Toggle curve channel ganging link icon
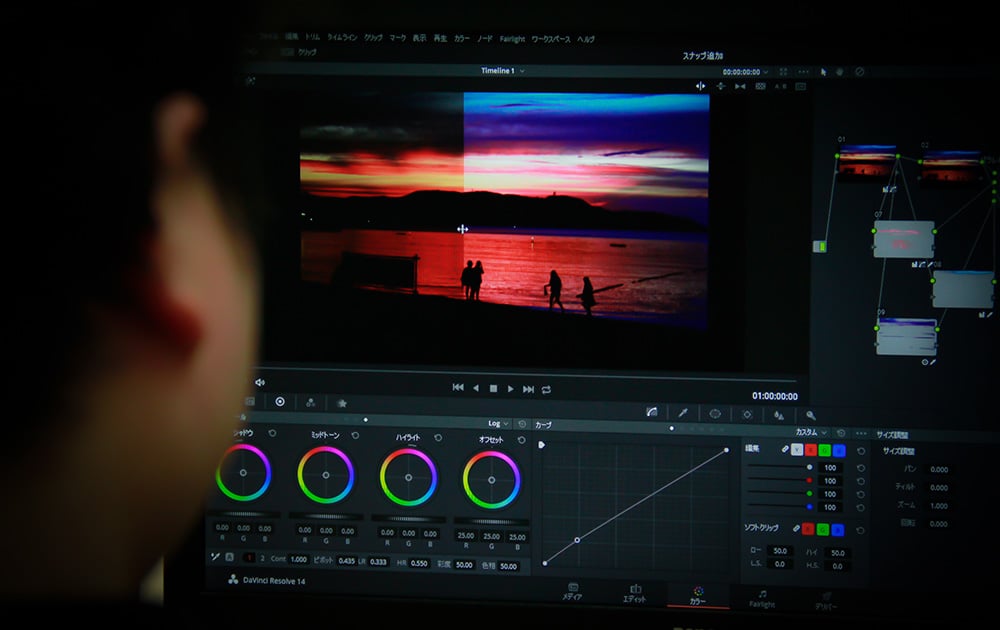Viewport: 1000px width, 630px height. click(x=785, y=450)
